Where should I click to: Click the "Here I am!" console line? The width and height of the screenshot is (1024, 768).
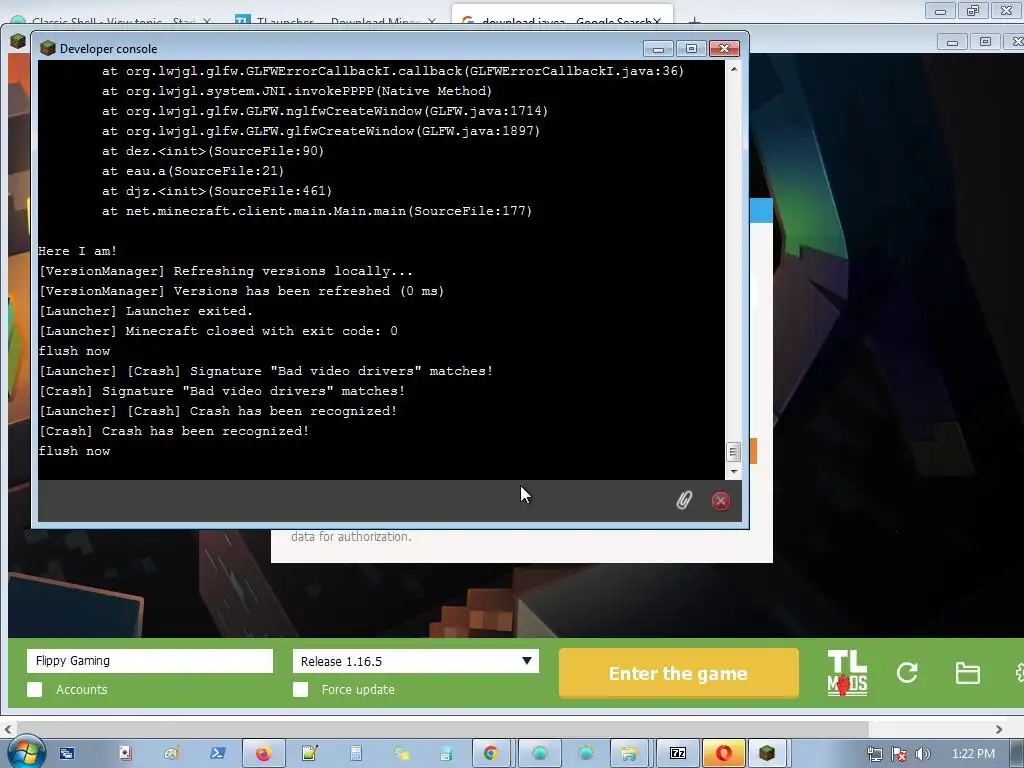coord(78,251)
